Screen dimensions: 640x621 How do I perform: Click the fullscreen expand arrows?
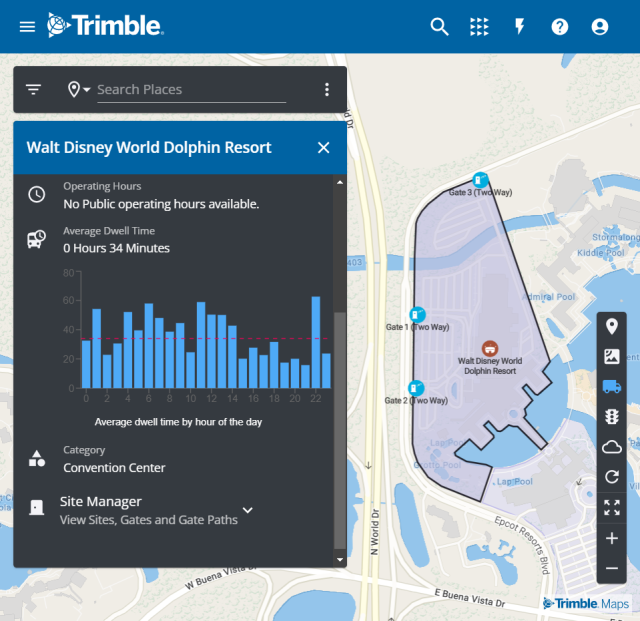(x=611, y=507)
